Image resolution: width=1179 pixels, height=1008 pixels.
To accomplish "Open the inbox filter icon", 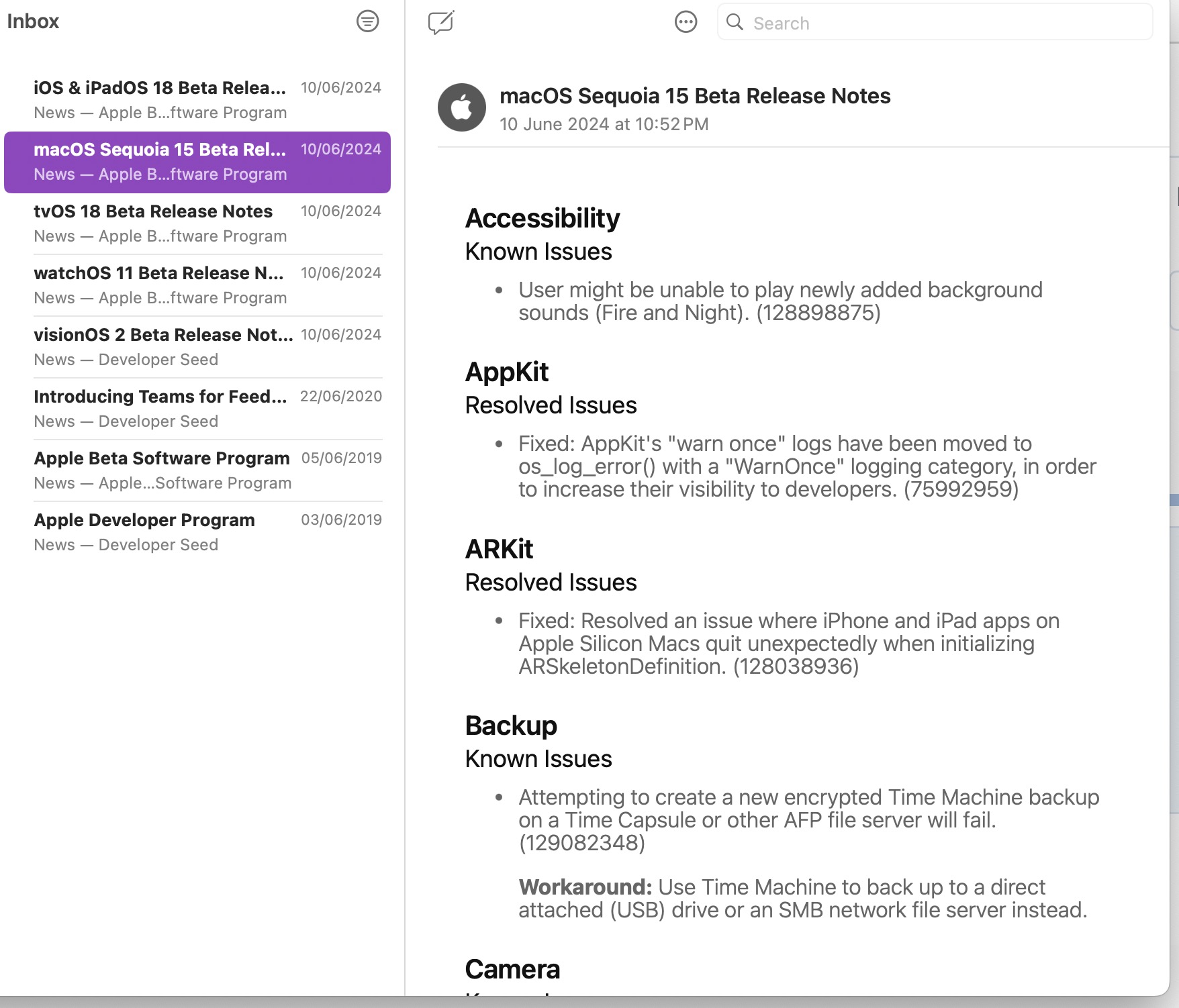I will pos(367,21).
